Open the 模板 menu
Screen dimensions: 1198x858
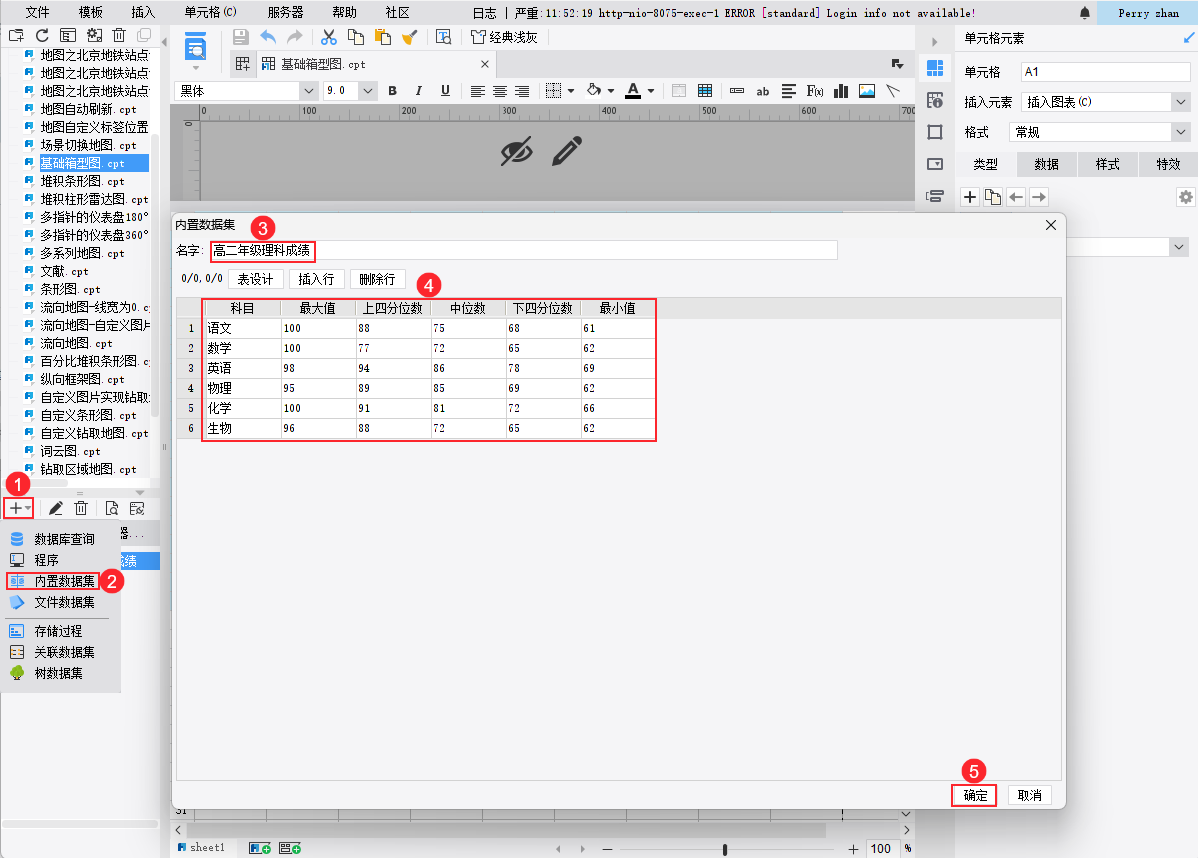coord(90,12)
